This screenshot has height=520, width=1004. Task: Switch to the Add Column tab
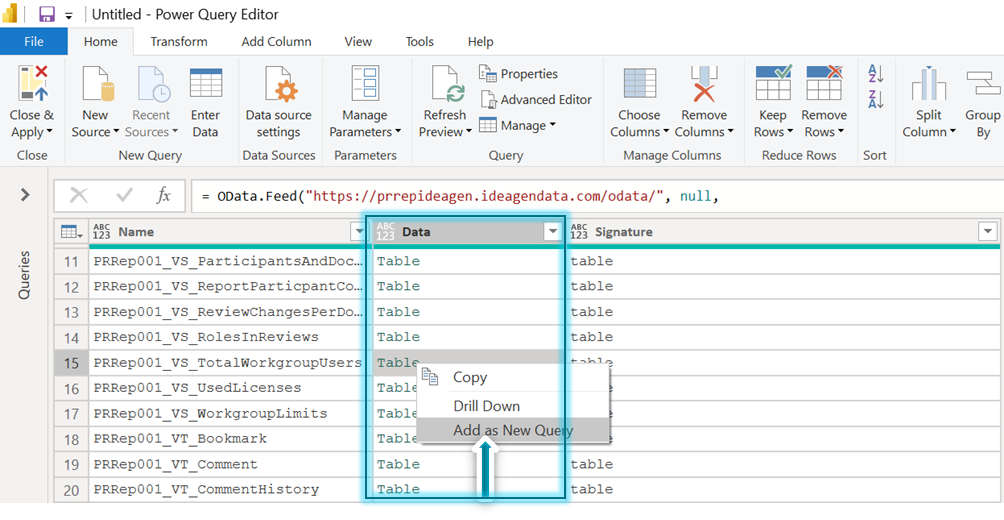[277, 42]
